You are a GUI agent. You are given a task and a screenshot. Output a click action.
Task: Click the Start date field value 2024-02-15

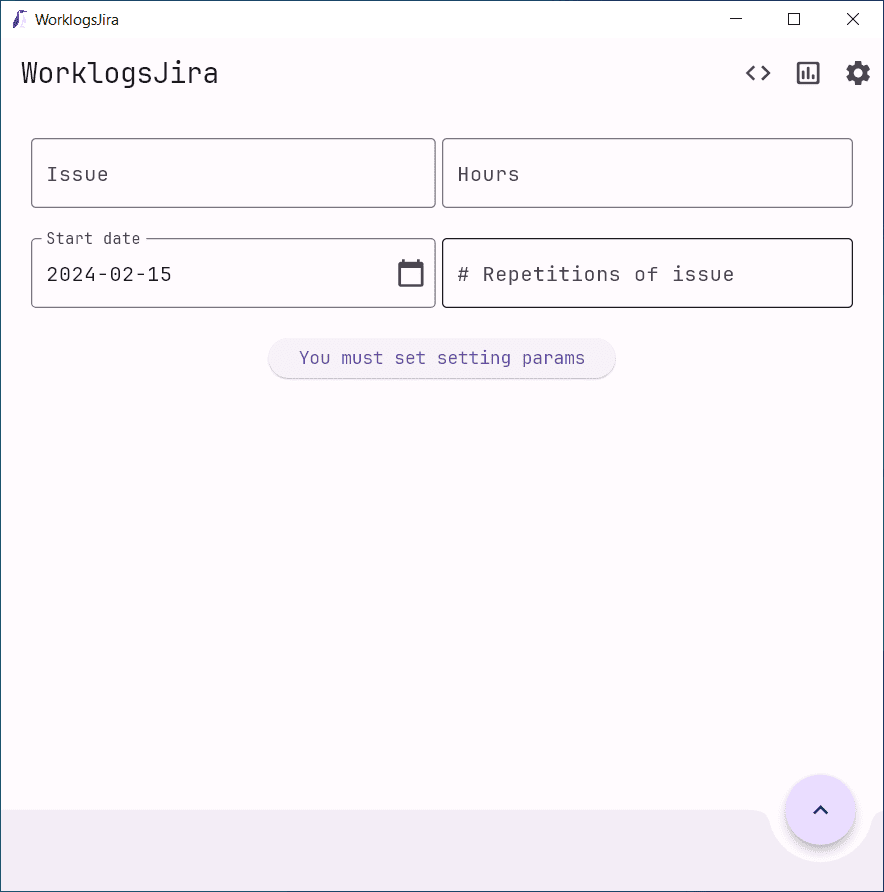pos(109,274)
